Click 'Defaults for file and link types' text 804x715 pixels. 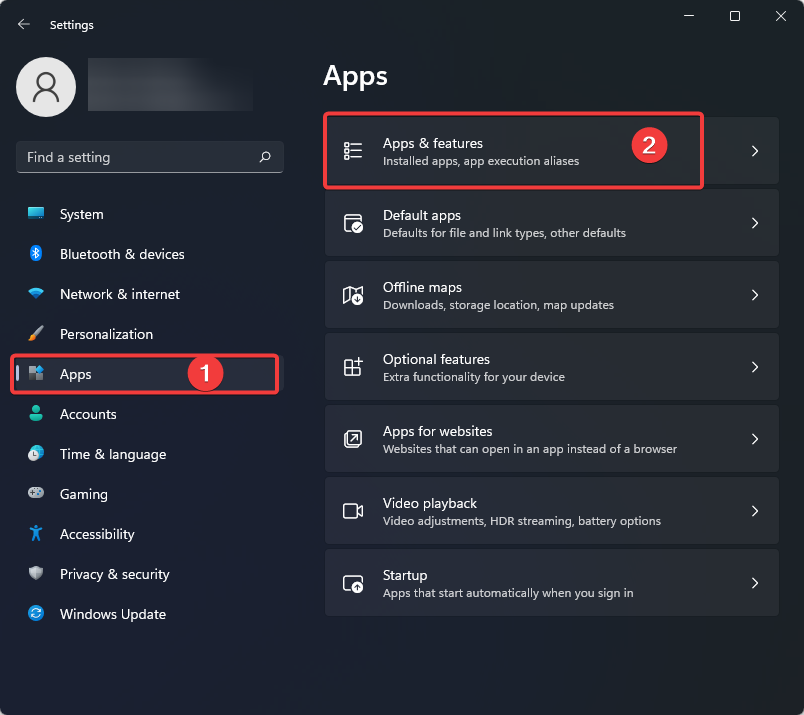(x=465, y=233)
